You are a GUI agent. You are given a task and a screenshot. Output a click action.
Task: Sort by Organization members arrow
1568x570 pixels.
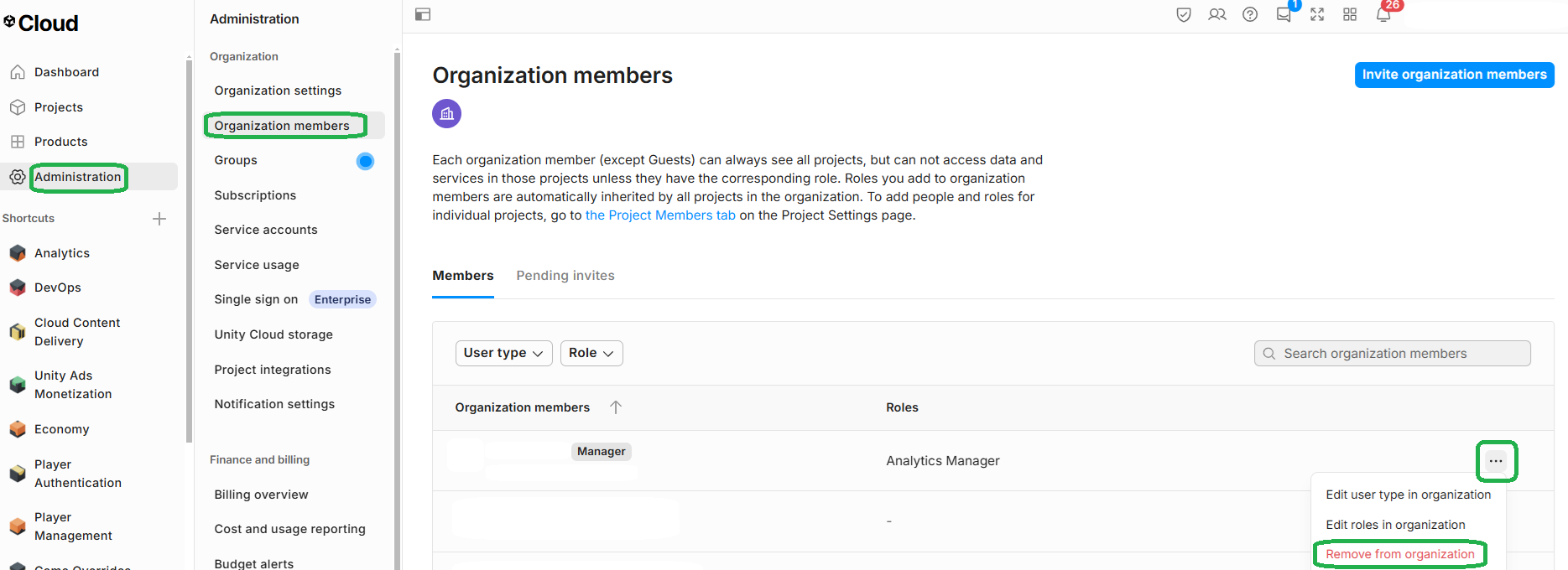tap(616, 407)
